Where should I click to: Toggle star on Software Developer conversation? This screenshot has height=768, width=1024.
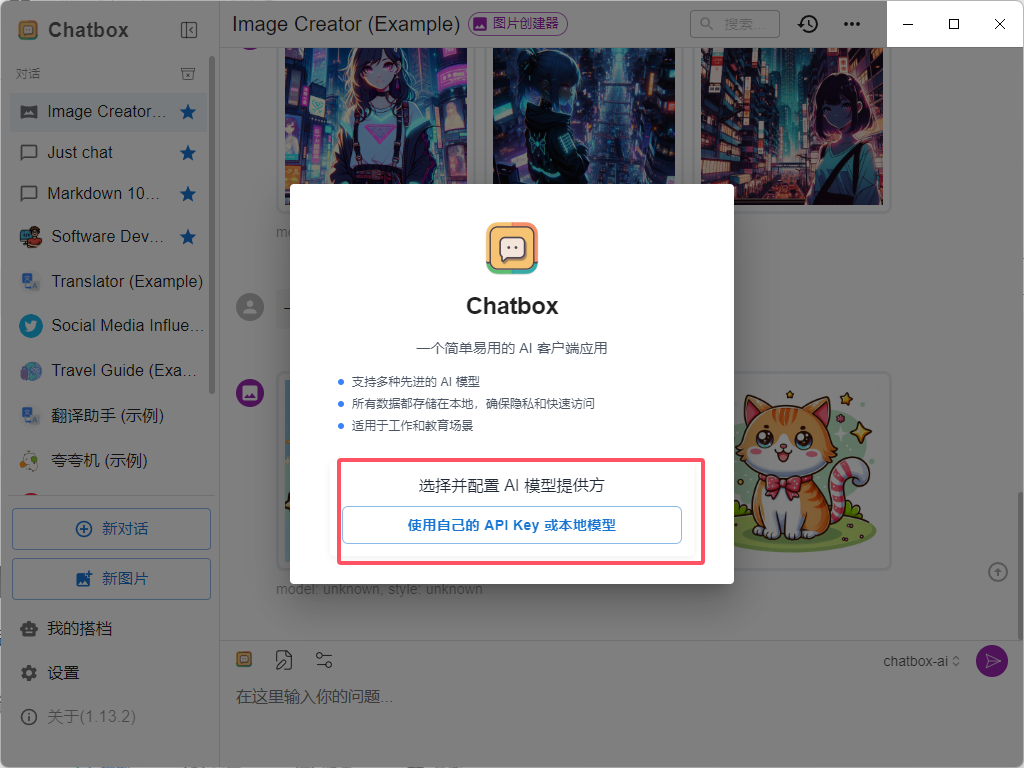(188, 236)
